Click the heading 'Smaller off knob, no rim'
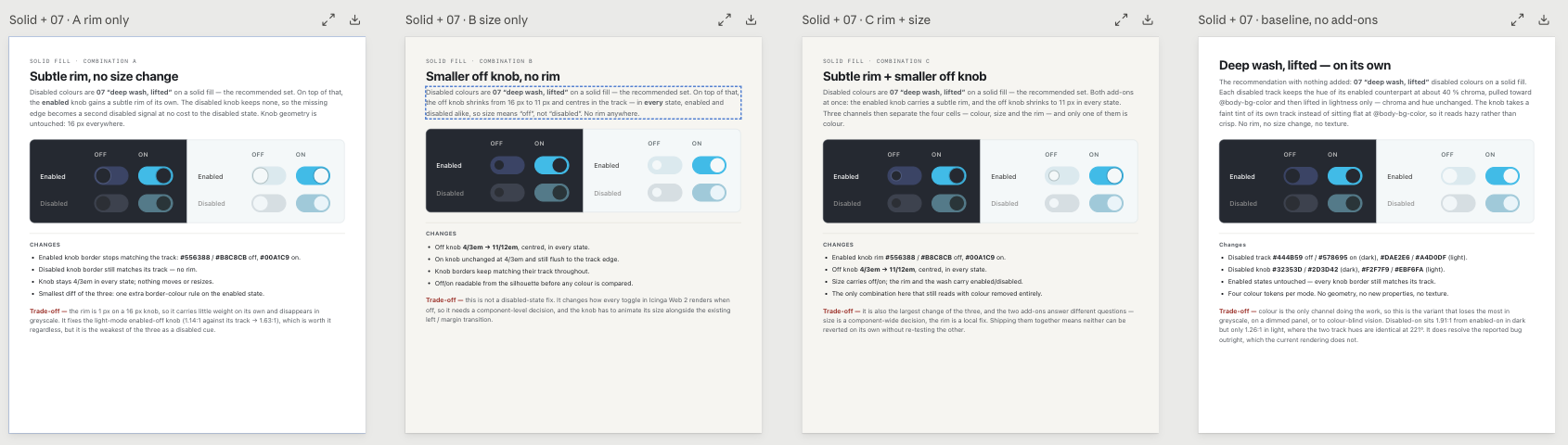Viewport: 1568px width, 445px height. pos(493,76)
